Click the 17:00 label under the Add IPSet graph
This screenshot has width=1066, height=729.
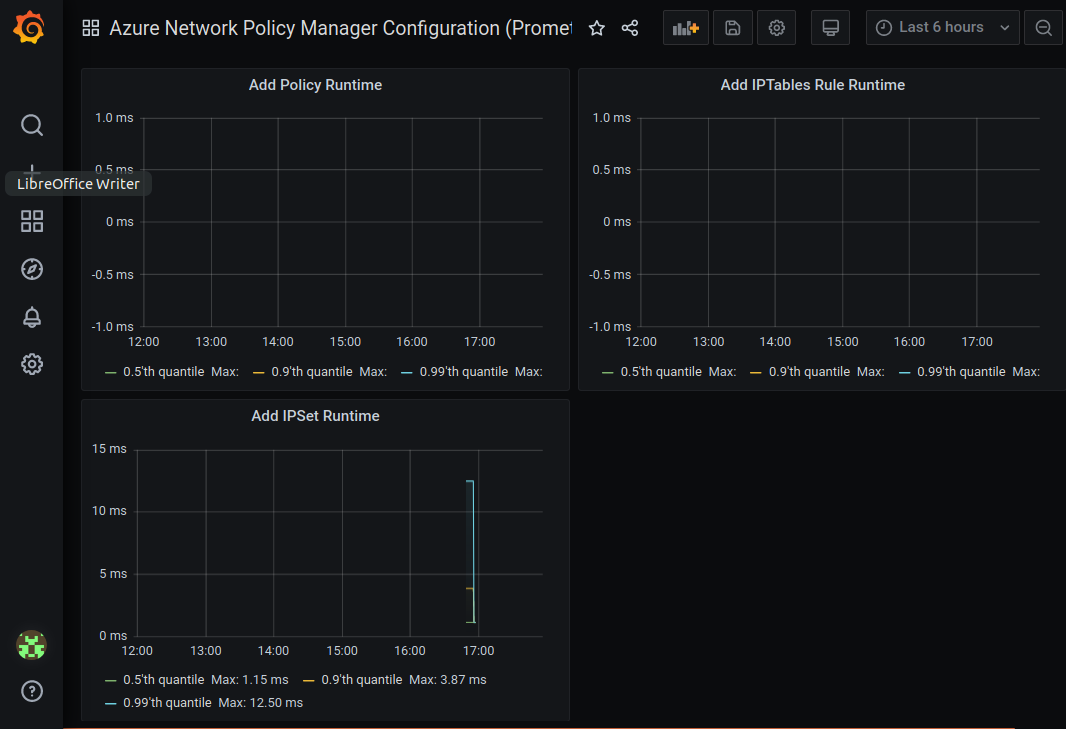click(479, 651)
